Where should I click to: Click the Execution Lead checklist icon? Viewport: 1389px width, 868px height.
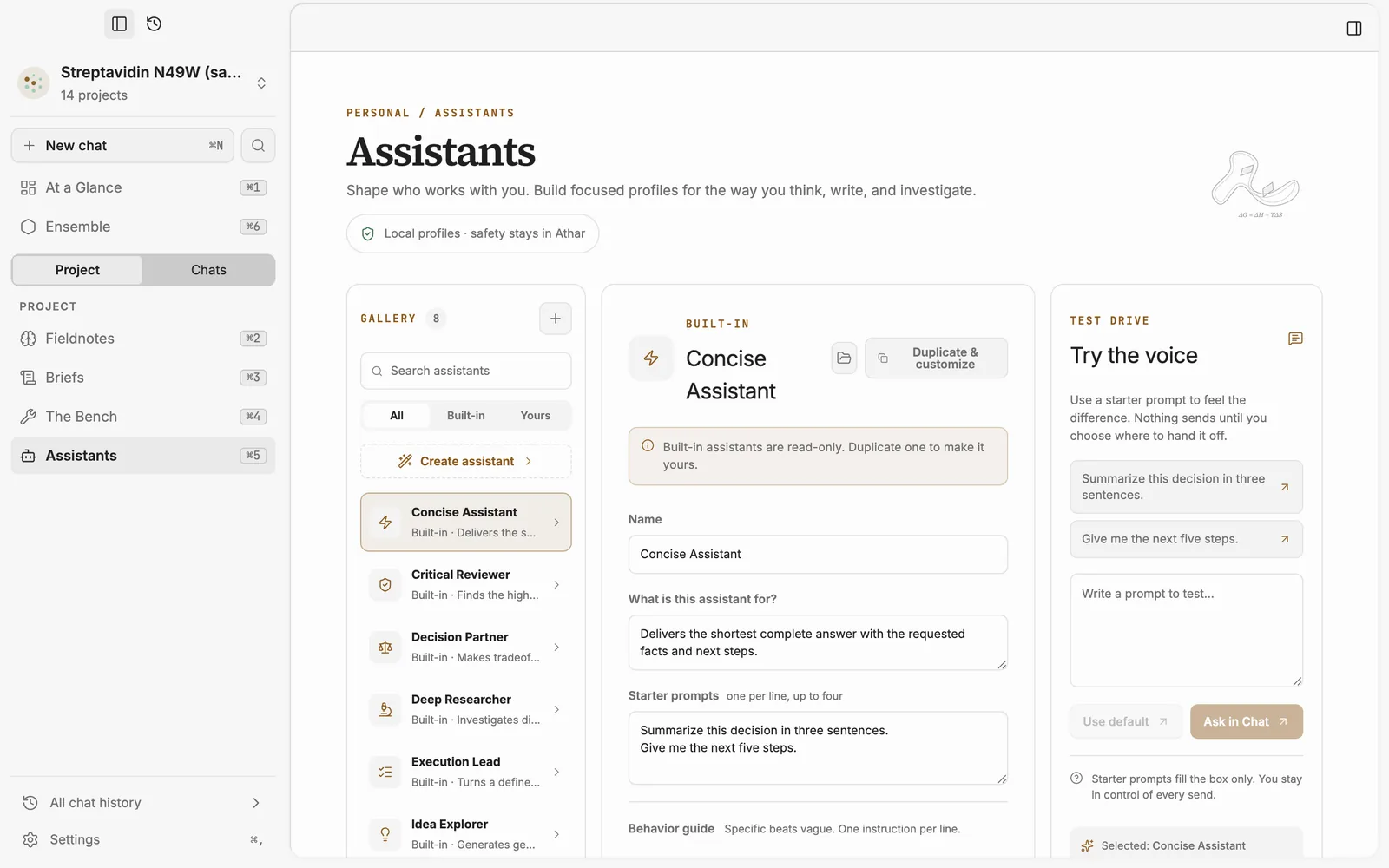[385, 773]
